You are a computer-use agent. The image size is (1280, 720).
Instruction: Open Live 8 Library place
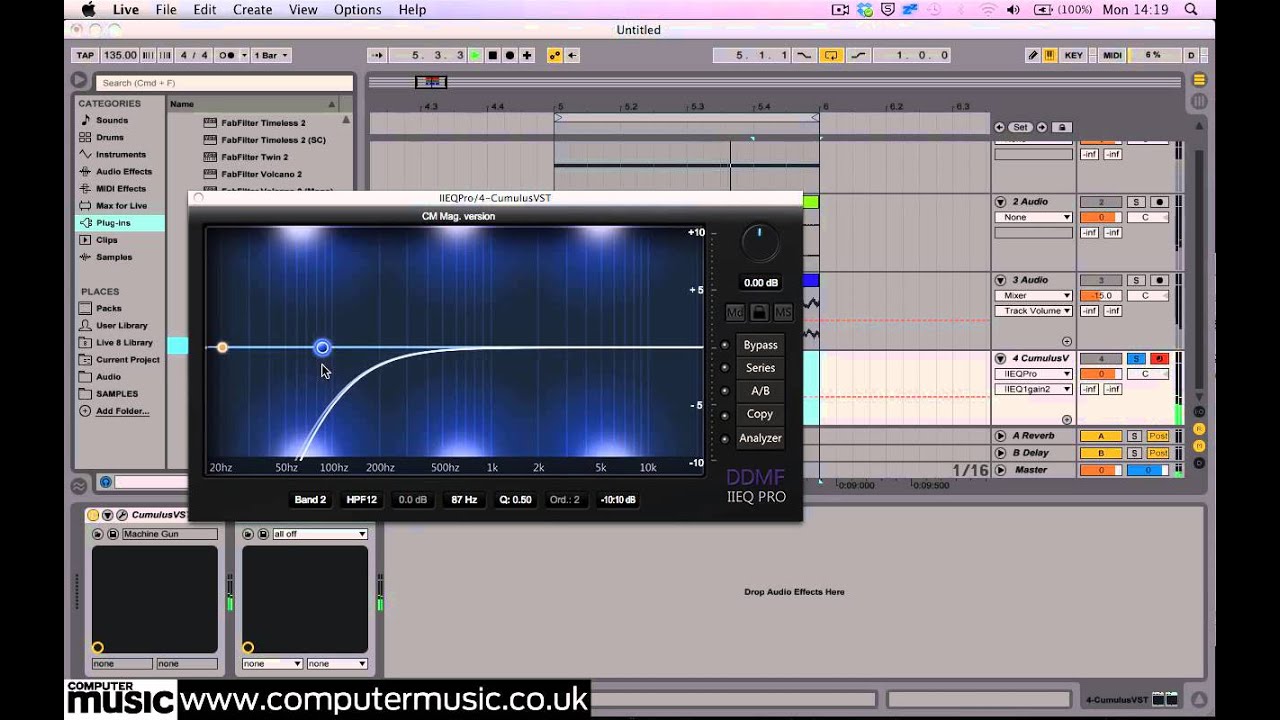click(123, 342)
